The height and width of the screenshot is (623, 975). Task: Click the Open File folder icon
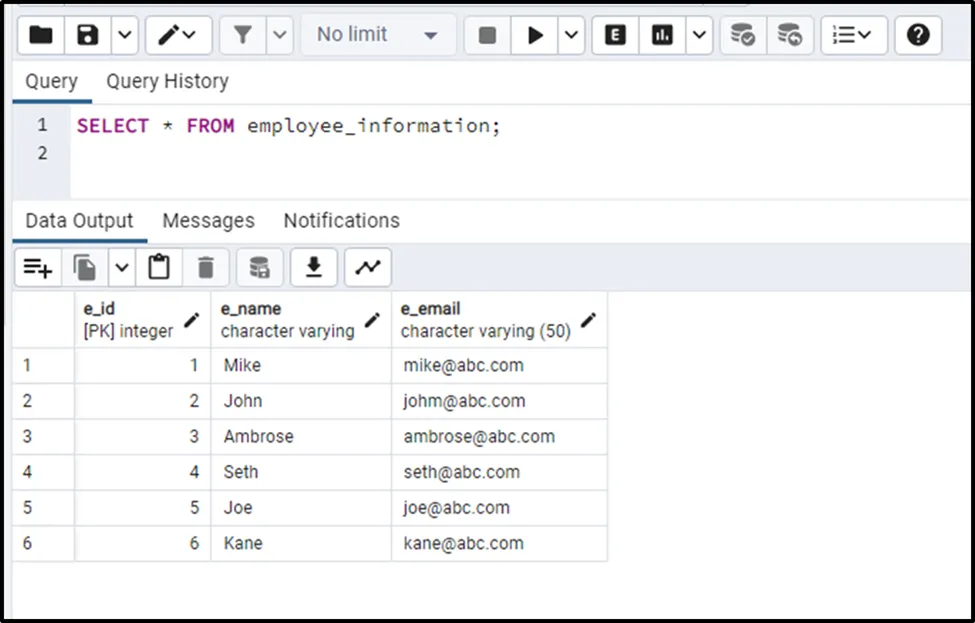click(x=41, y=35)
